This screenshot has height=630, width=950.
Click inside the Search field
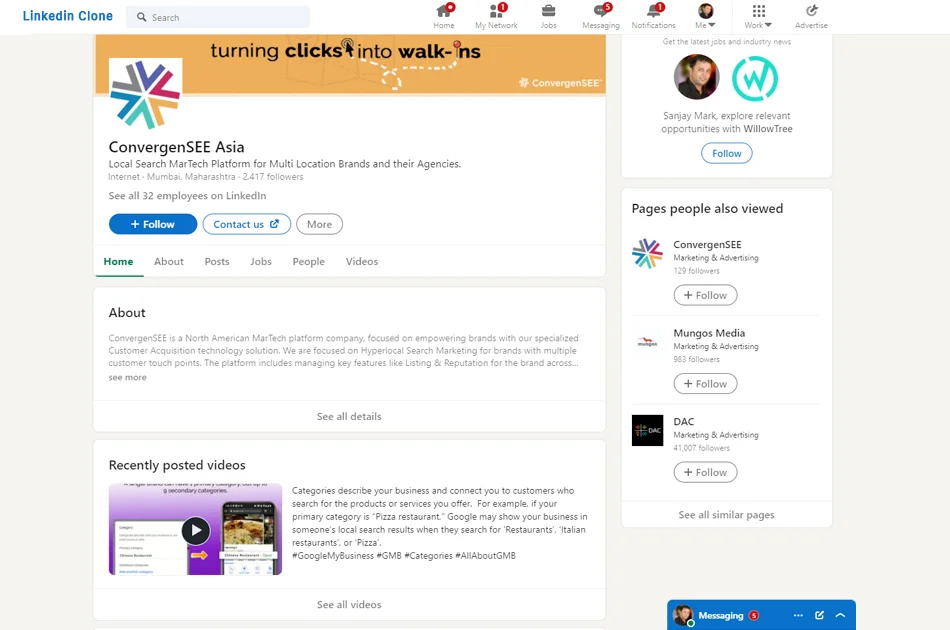[217, 17]
